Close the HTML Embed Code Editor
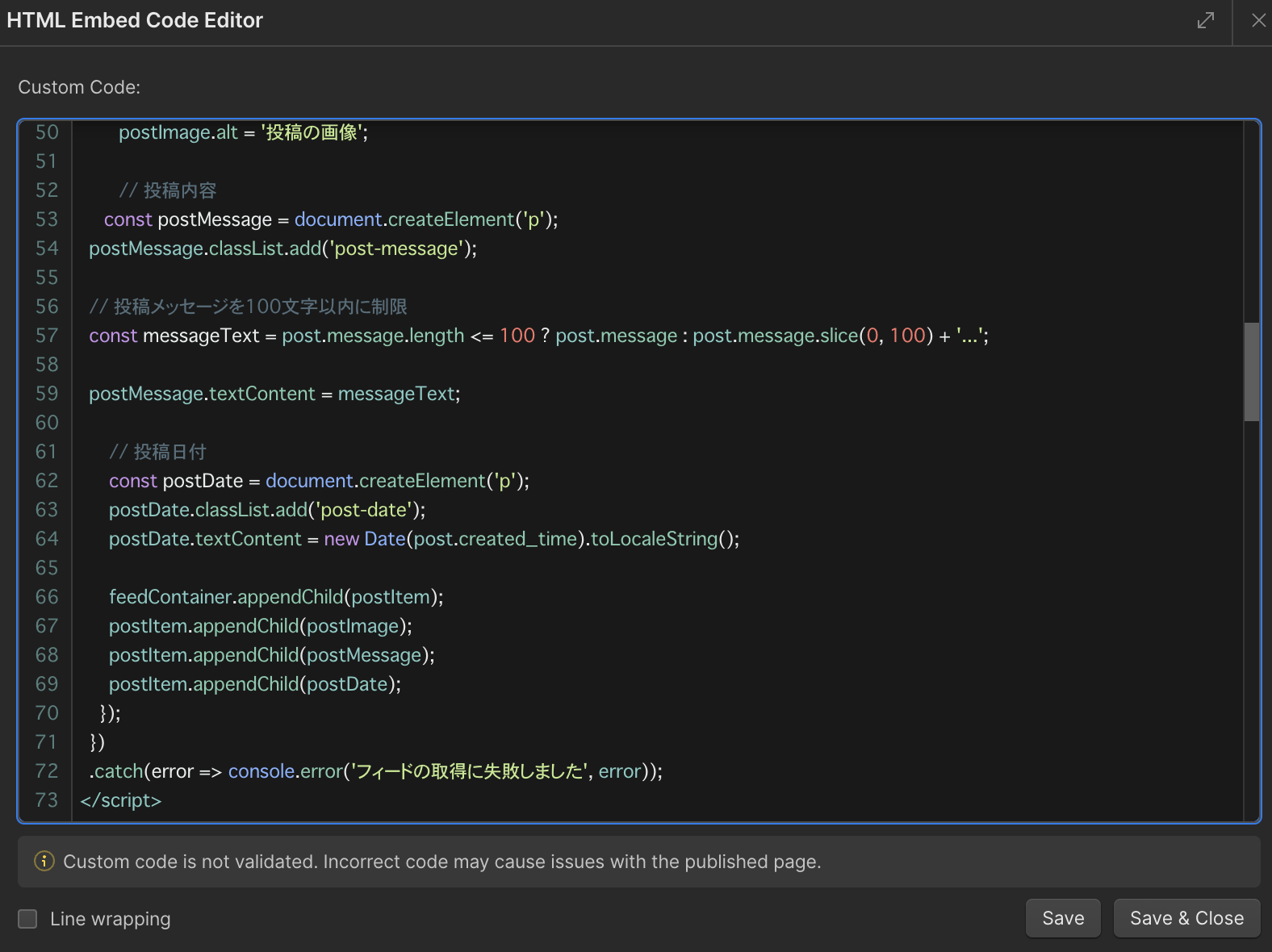This screenshot has height=952, width=1272. [x=1258, y=20]
